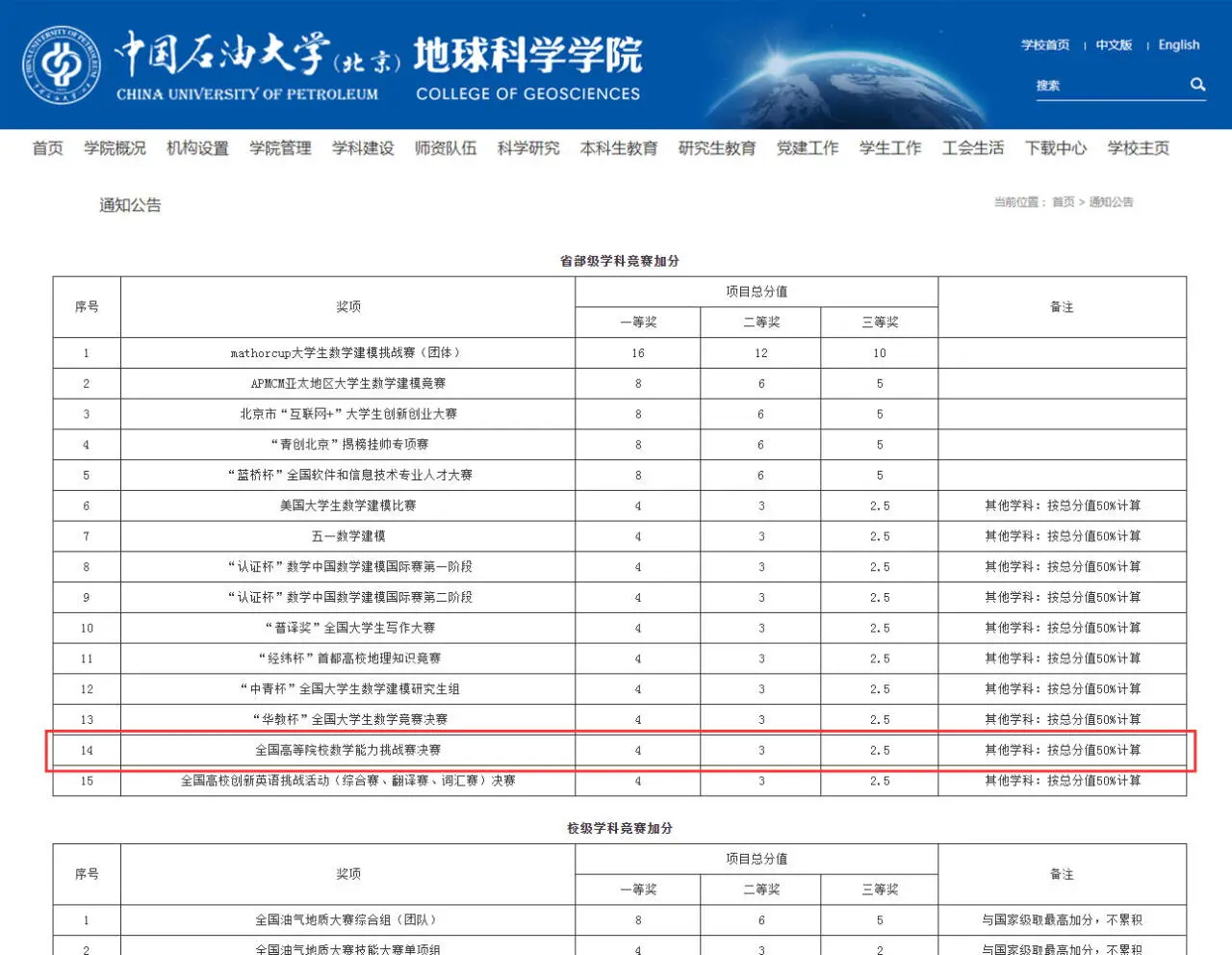This screenshot has width=1232, height=955.
Task: Switch to 中文版 language
Action: (1114, 45)
